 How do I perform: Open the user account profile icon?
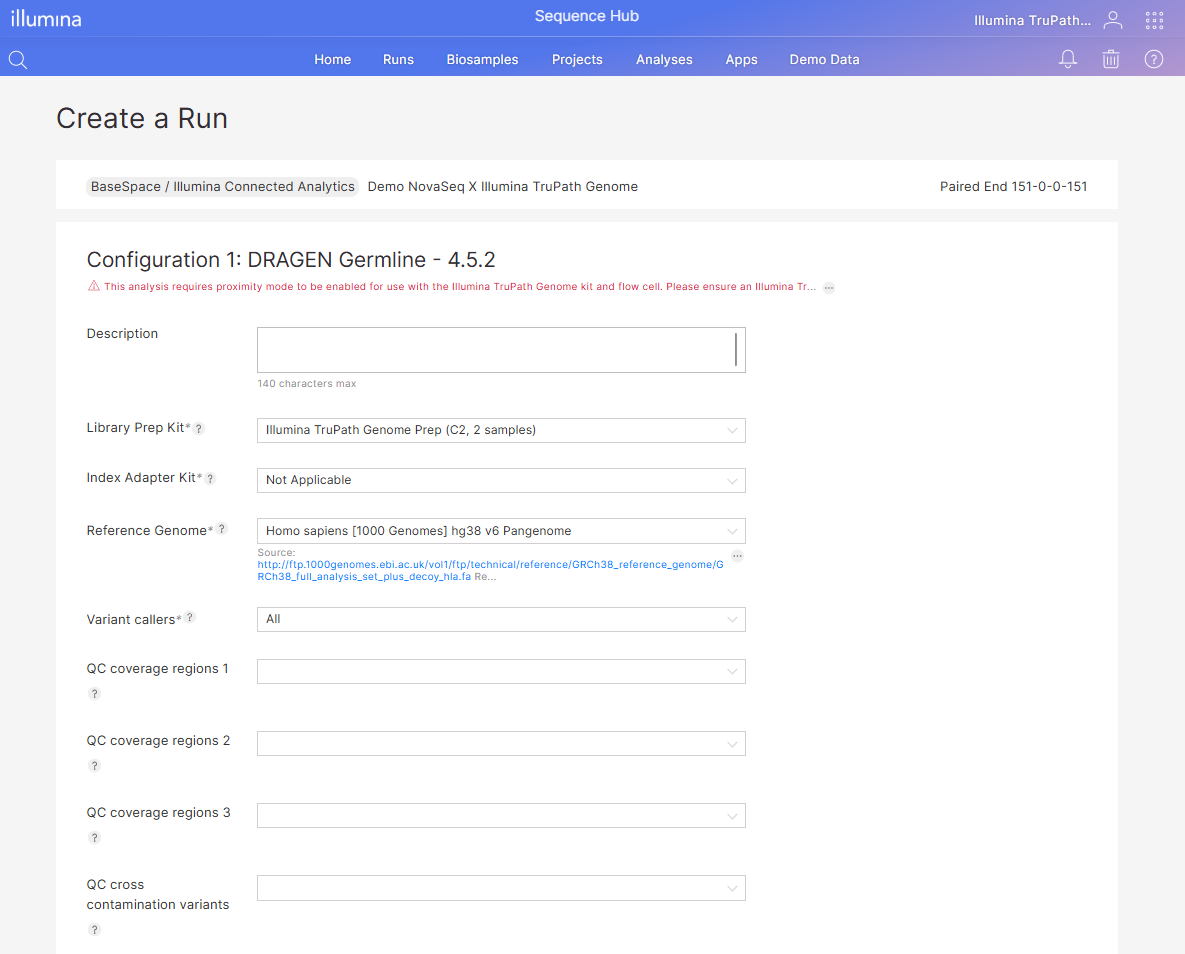[1112, 20]
